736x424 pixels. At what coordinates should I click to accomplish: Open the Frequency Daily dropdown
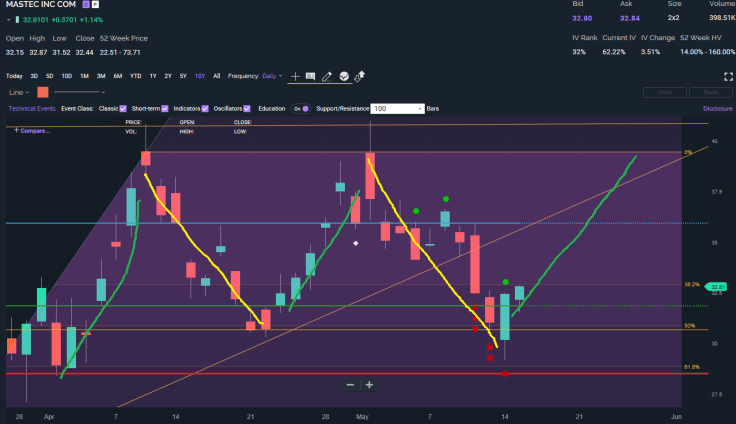271,76
